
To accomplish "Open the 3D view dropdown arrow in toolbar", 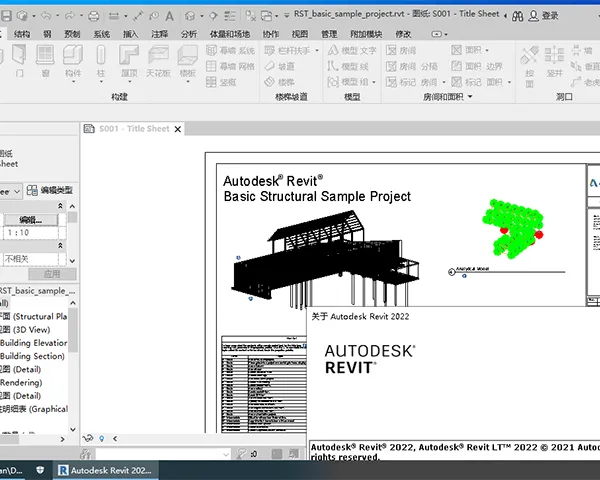I will tap(202, 16).
